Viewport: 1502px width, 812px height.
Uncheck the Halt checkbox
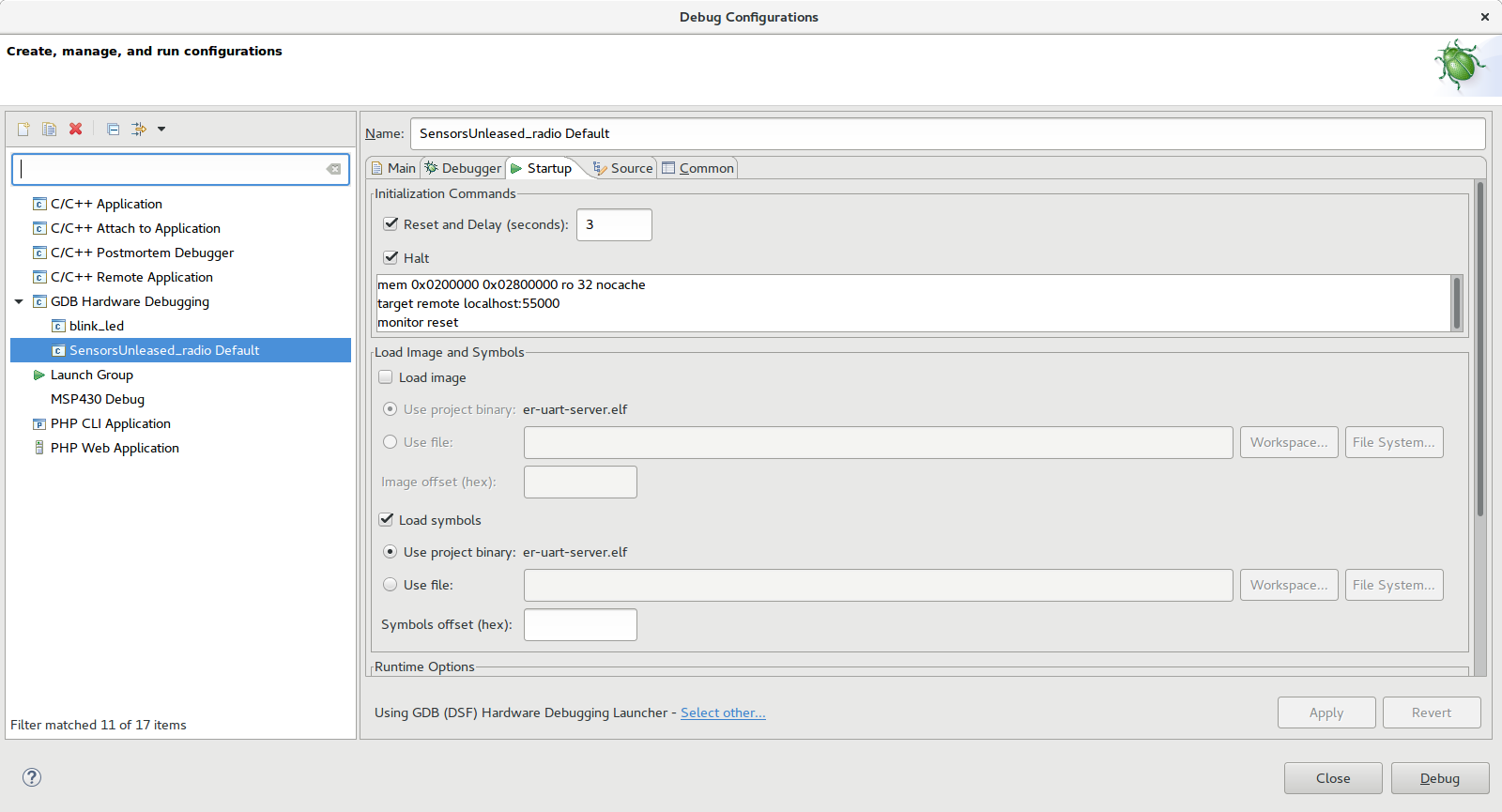click(x=391, y=257)
